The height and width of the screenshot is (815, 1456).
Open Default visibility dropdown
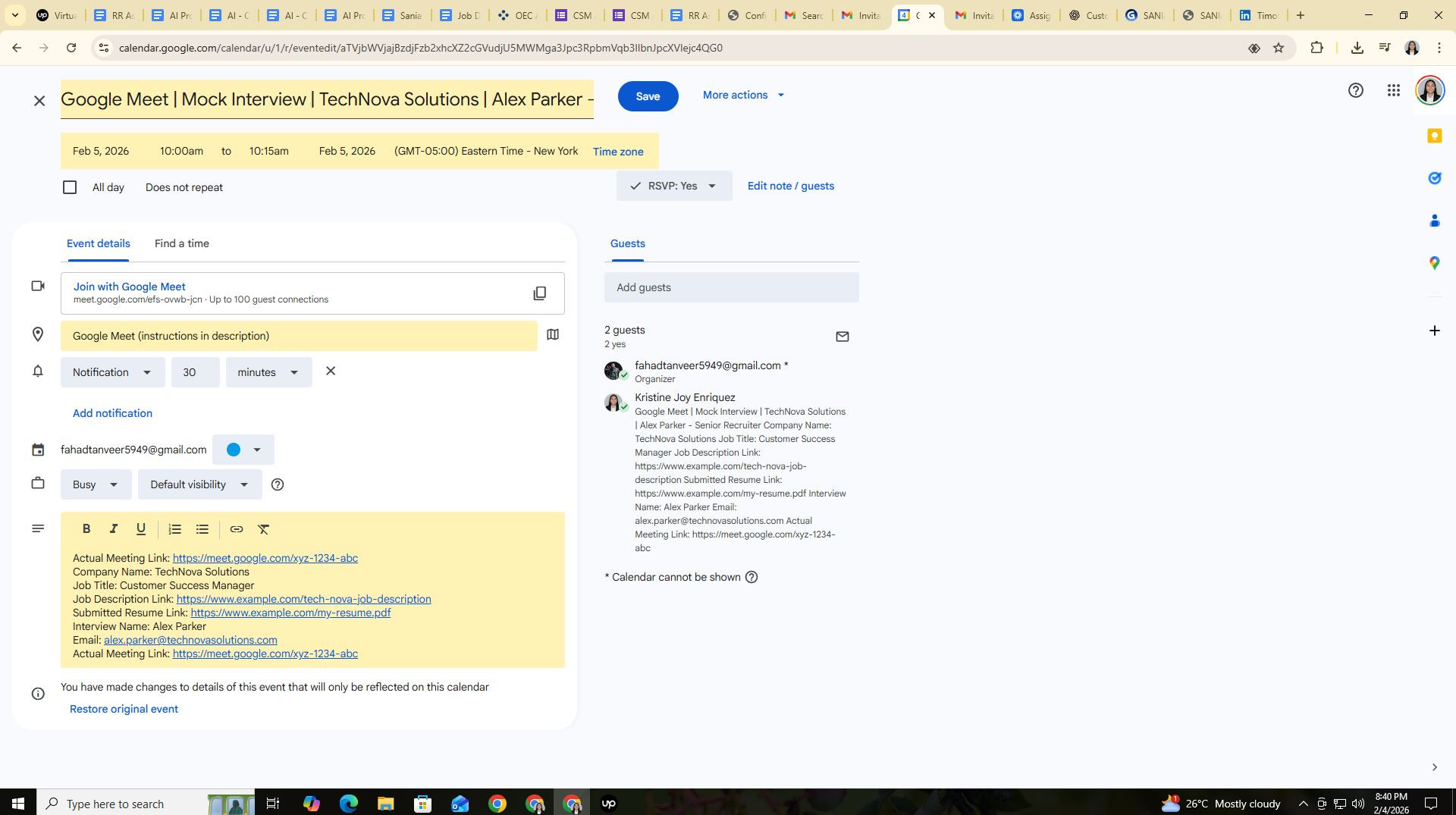point(200,484)
